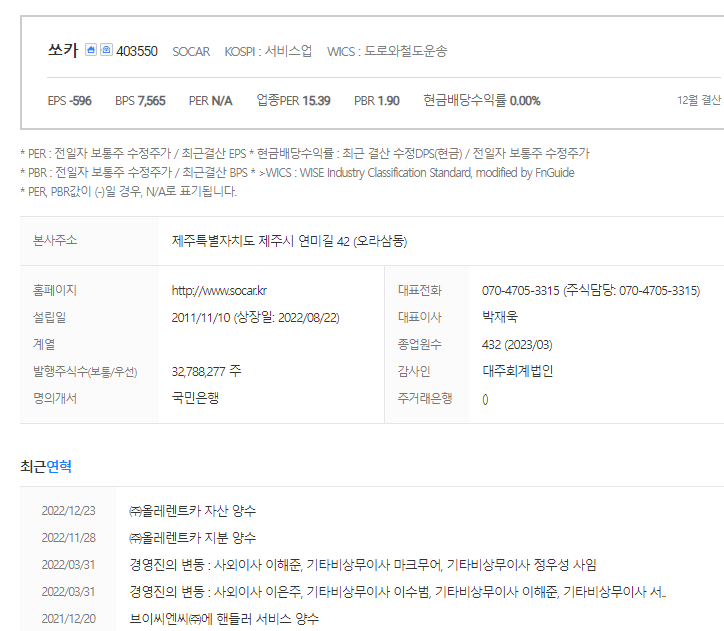The width and height of the screenshot is (724, 631).
Task: Select stock code 403550
Action: [137, 51]
